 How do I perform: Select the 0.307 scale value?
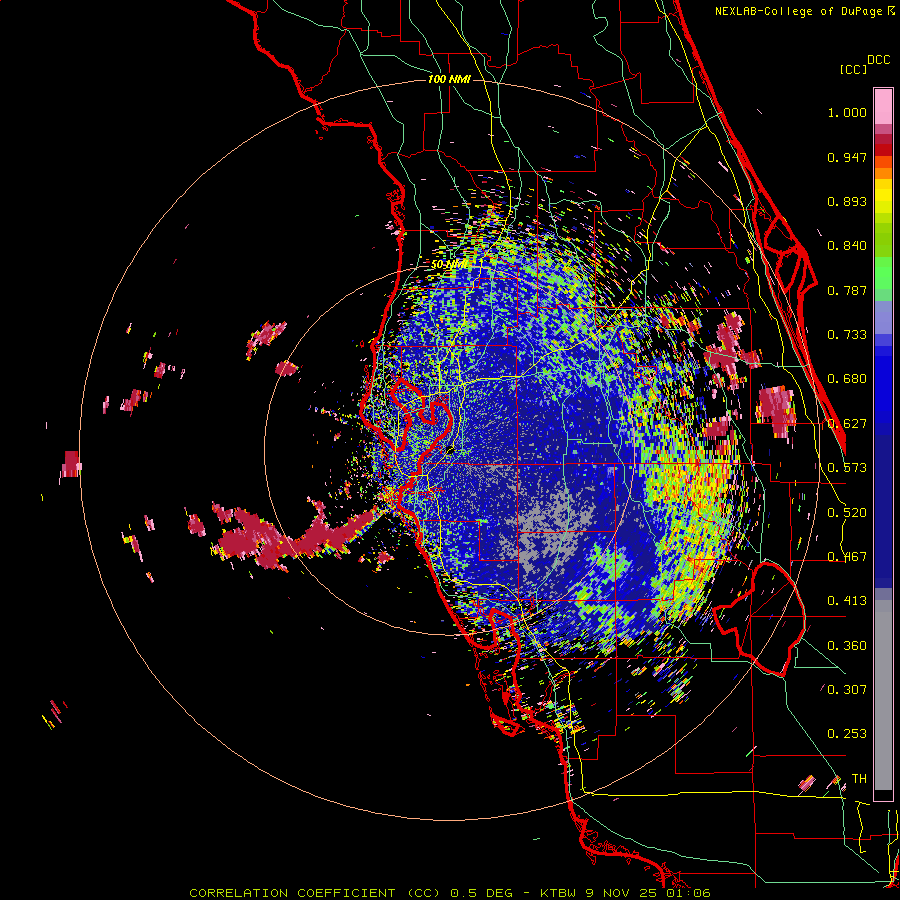click(847, 689)
